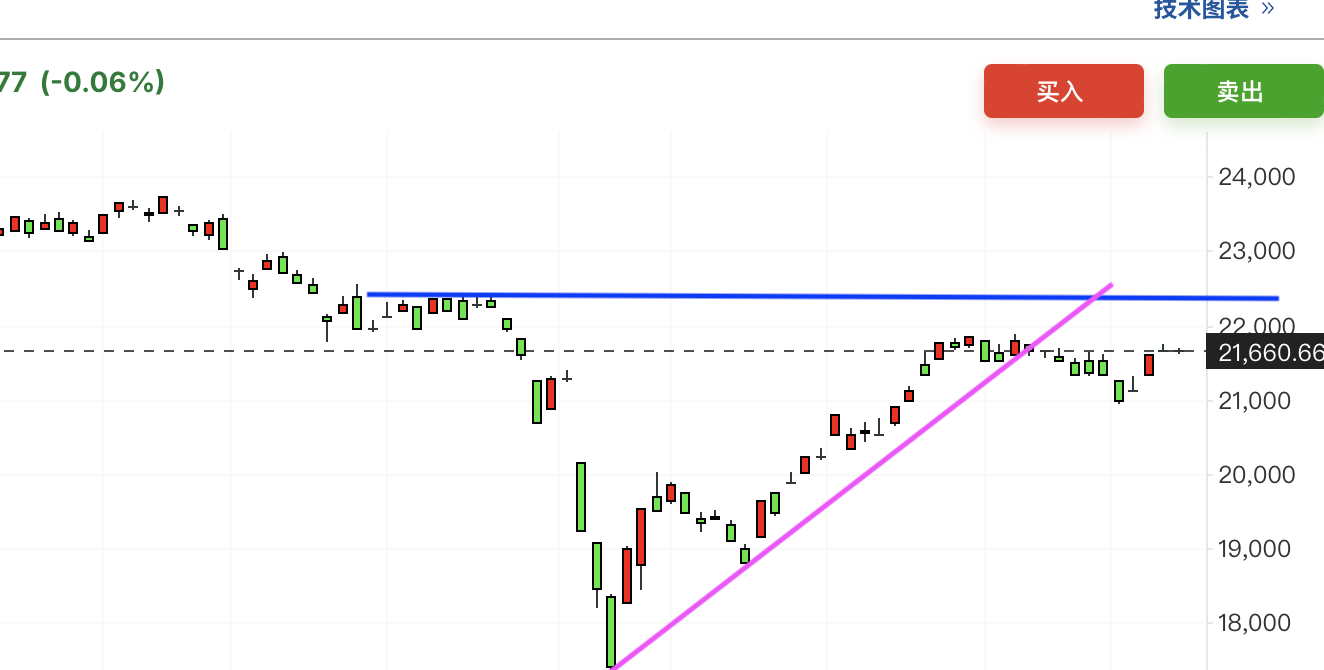Click the 24,000 price axis label
Screen dimensions: 1324x670
point(1256,177)
